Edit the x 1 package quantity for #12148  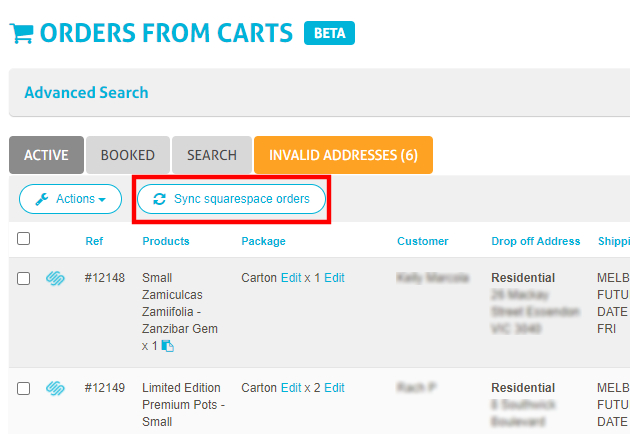[x=334, y=278]
